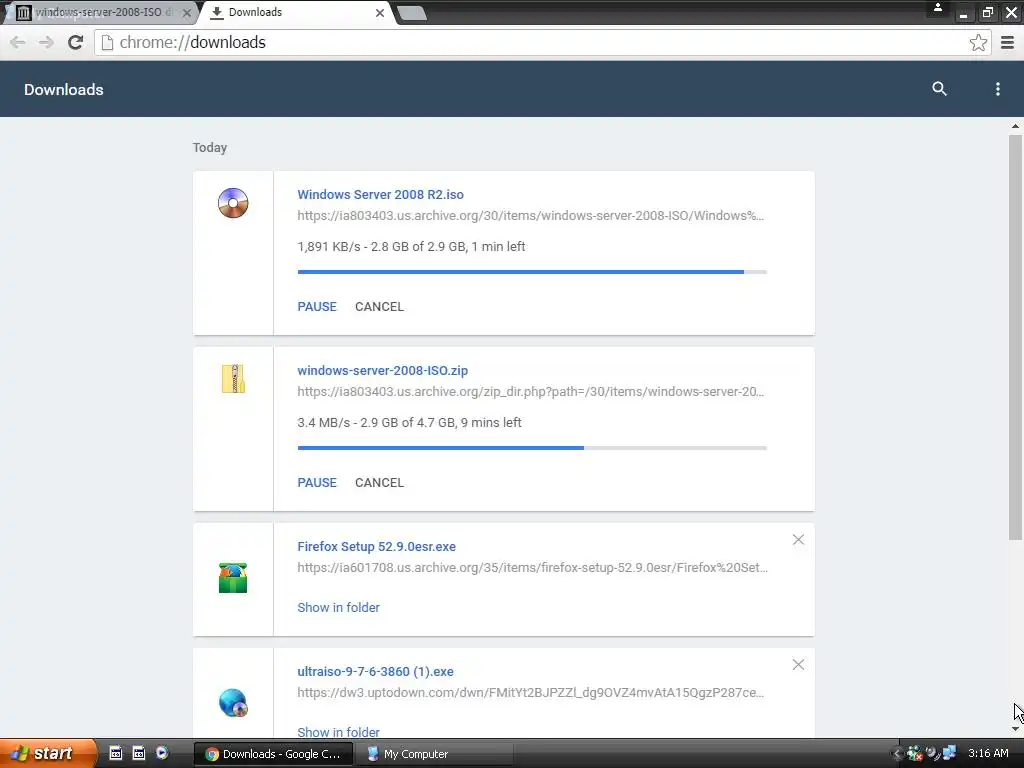Click the Chrome user profile icon
This screenshot has width=1024, height=768.
click(938, 8)
